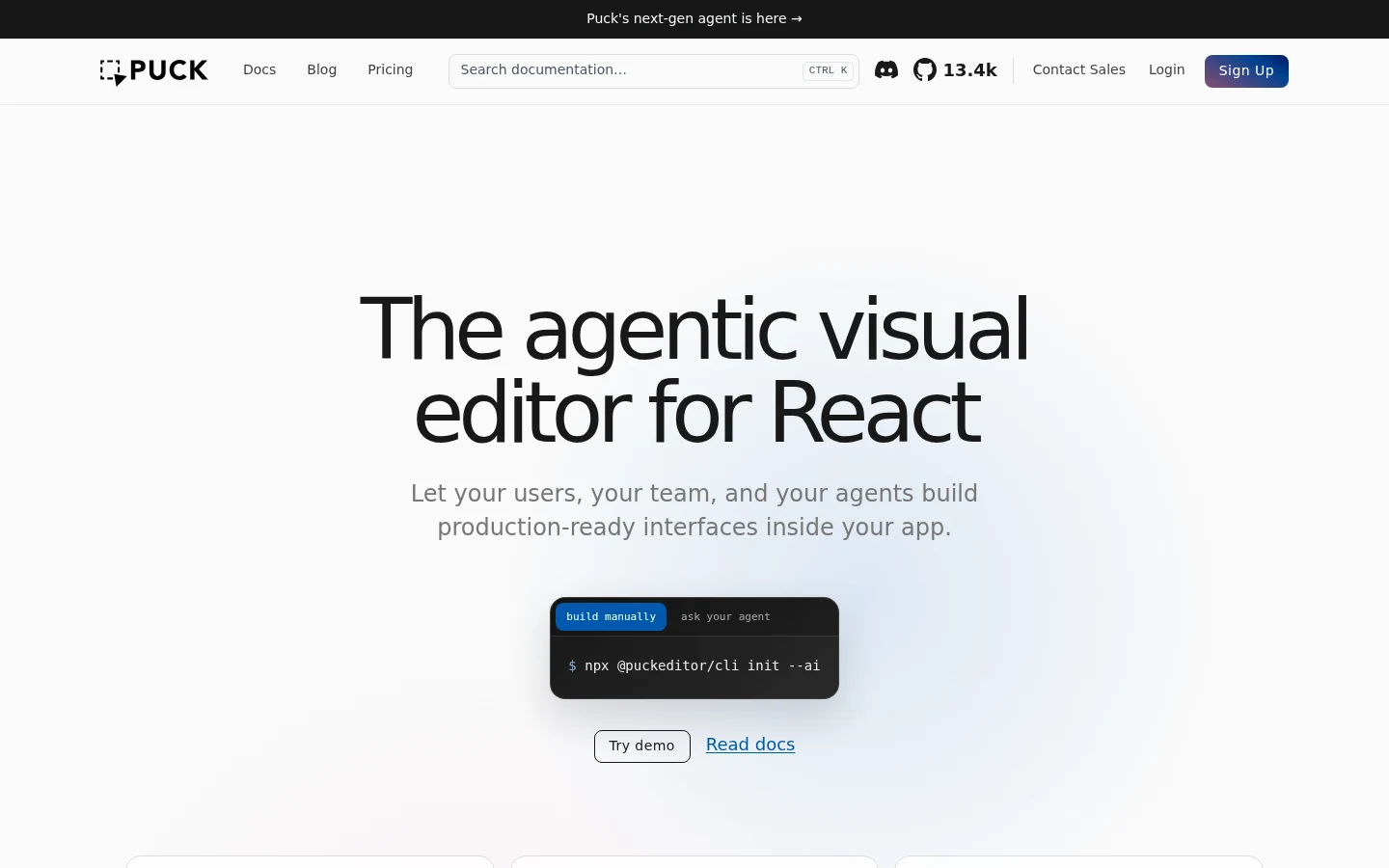The width and height of the screenshot is (1389, 868).
Task: Click the CTRL K shortcut badge
Action: pyautogui.click(x=829, y=70)
